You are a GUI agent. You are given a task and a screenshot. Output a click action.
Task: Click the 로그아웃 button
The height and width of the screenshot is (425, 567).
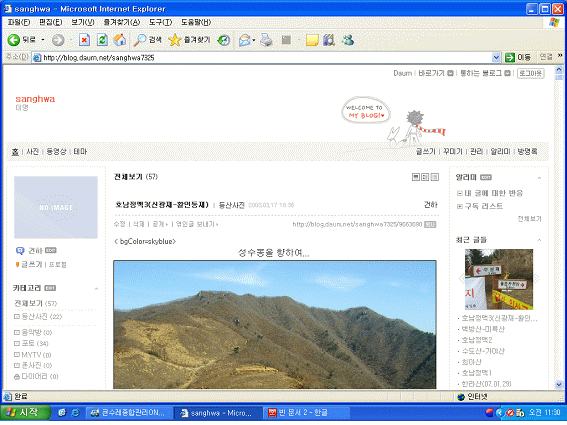pos(530,73)
